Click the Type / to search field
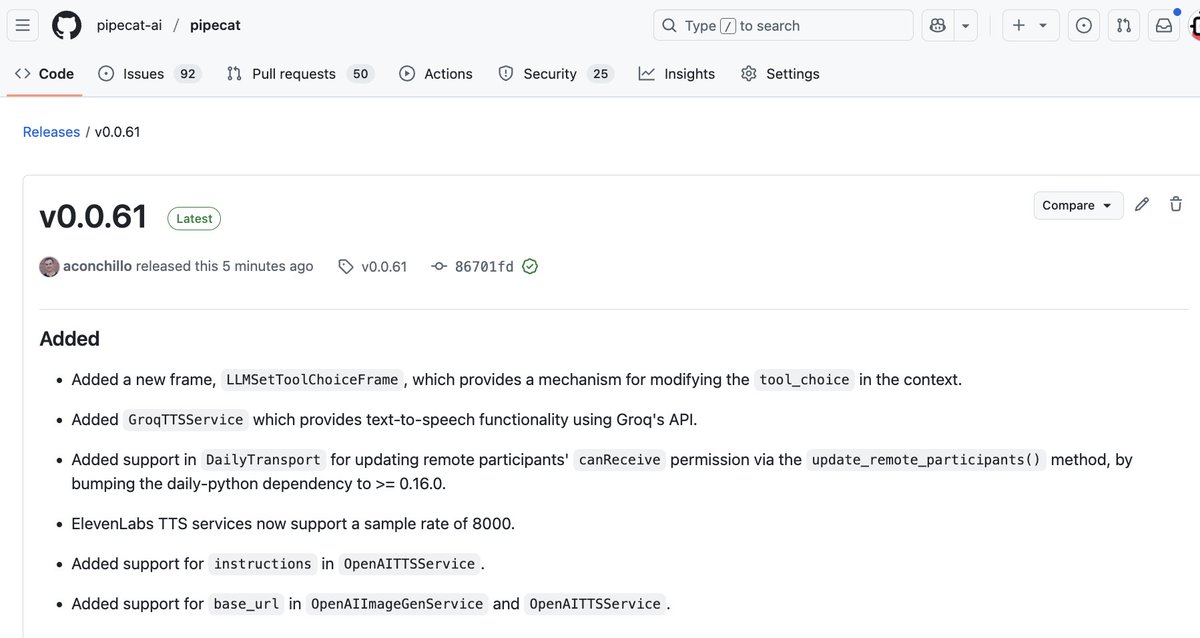 coord(783,24)
